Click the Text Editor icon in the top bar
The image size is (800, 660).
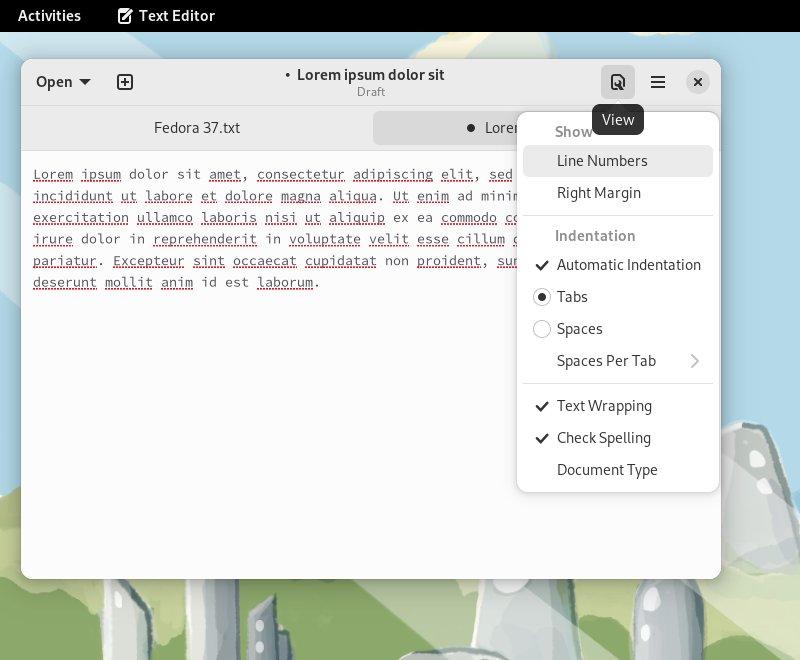(124, 15)
